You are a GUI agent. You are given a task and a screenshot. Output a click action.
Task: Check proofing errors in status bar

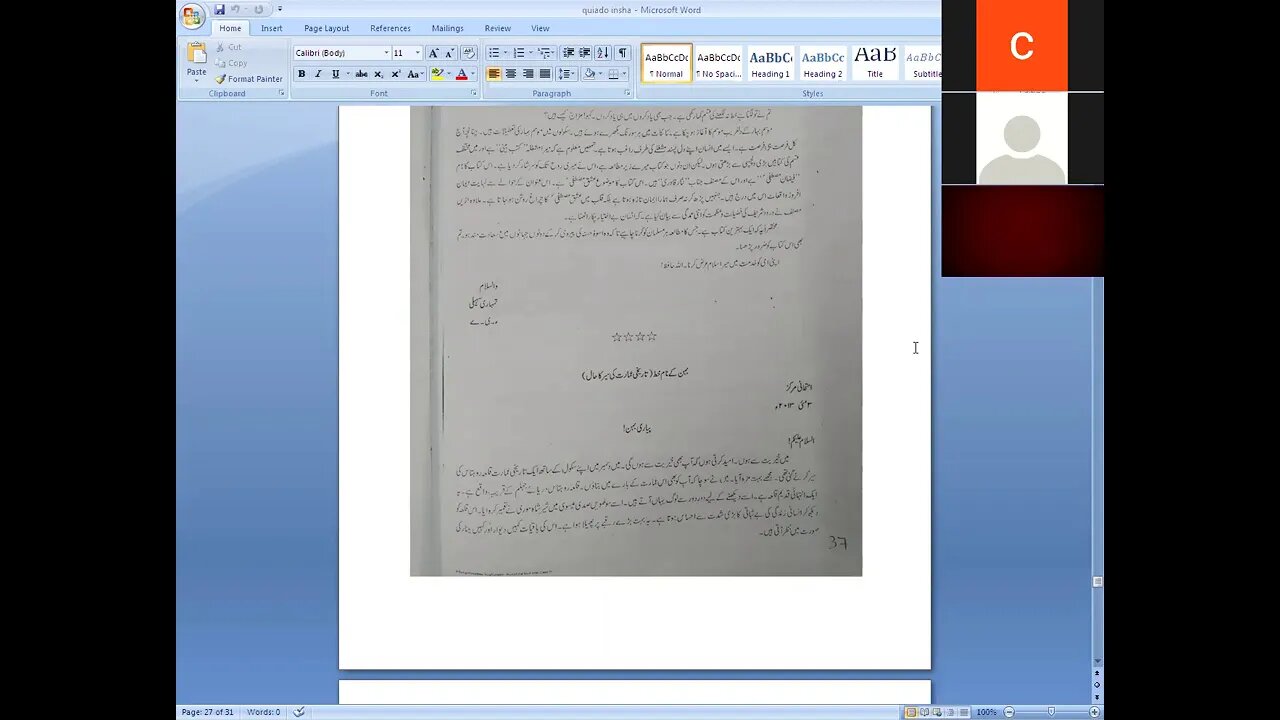(x=298, y=712)
